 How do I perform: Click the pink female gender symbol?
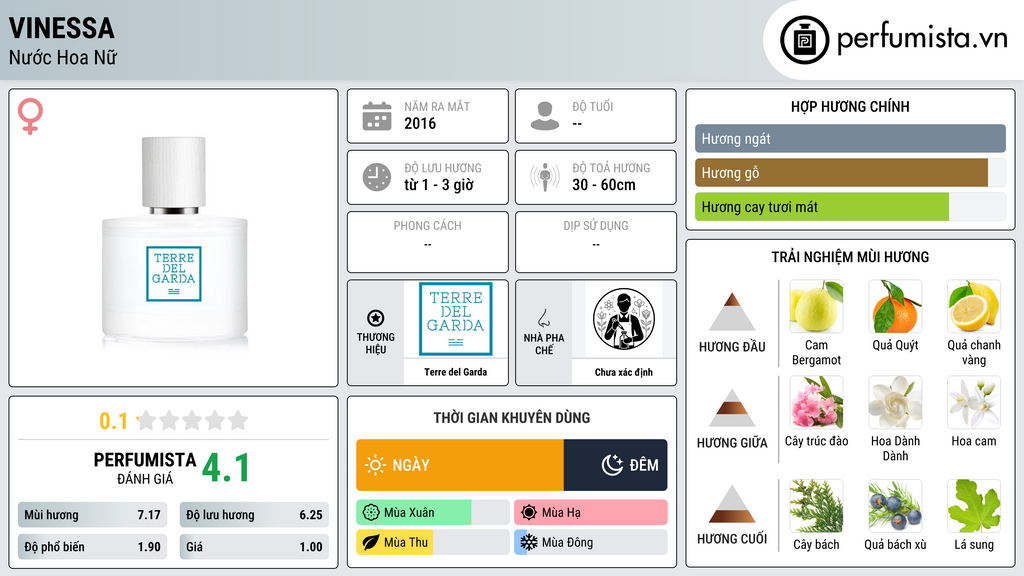30,116
